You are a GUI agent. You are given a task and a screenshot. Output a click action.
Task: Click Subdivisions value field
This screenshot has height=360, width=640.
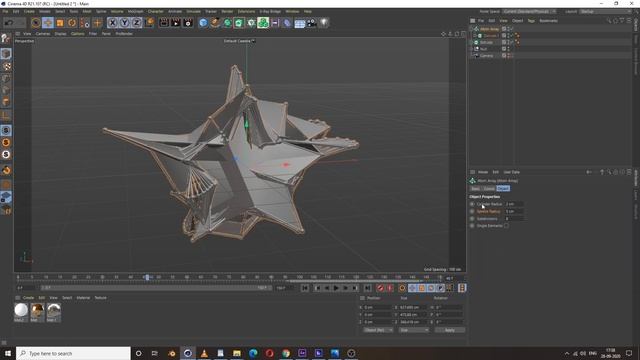[x=514, y=219]
